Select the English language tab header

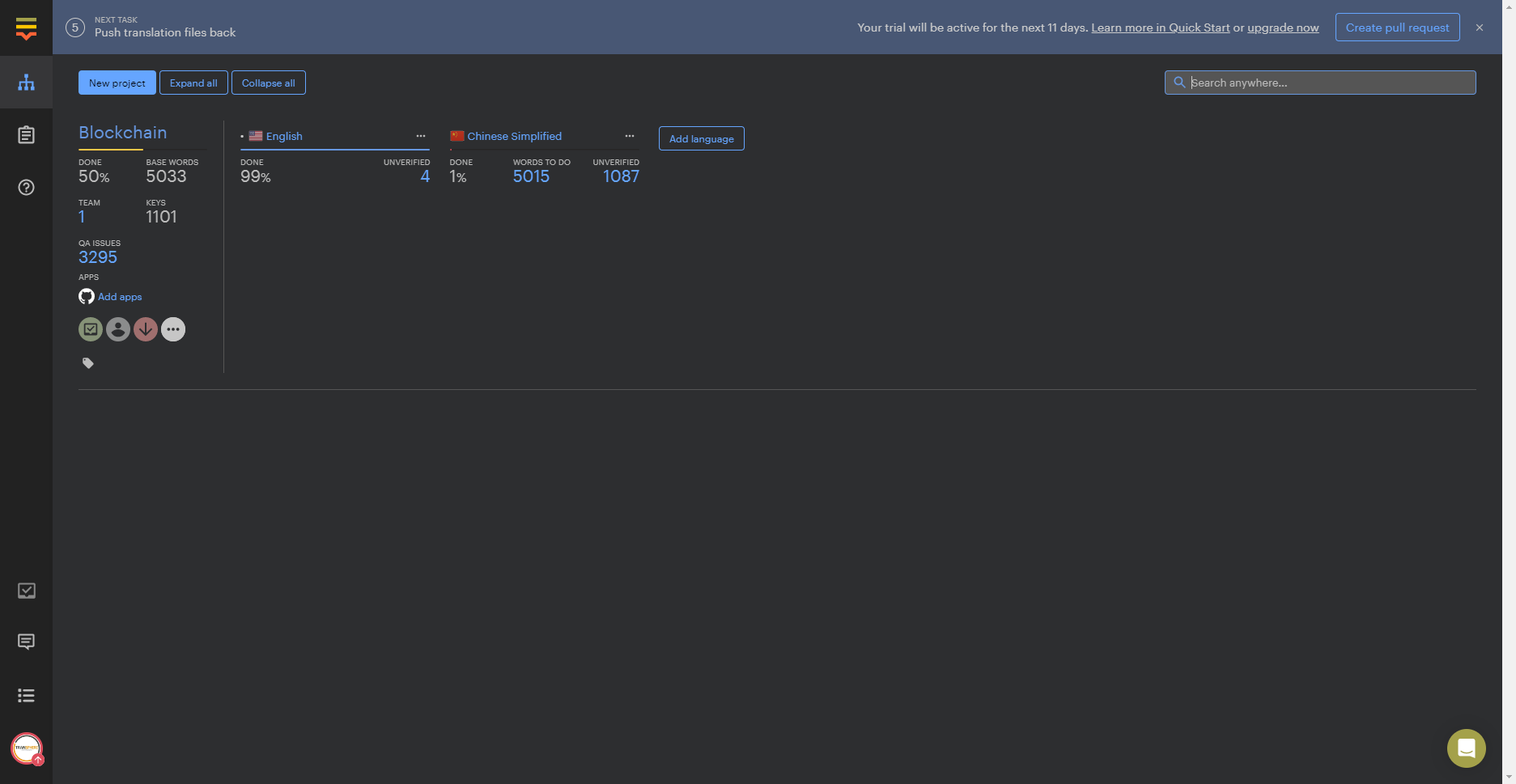point(284,135)
